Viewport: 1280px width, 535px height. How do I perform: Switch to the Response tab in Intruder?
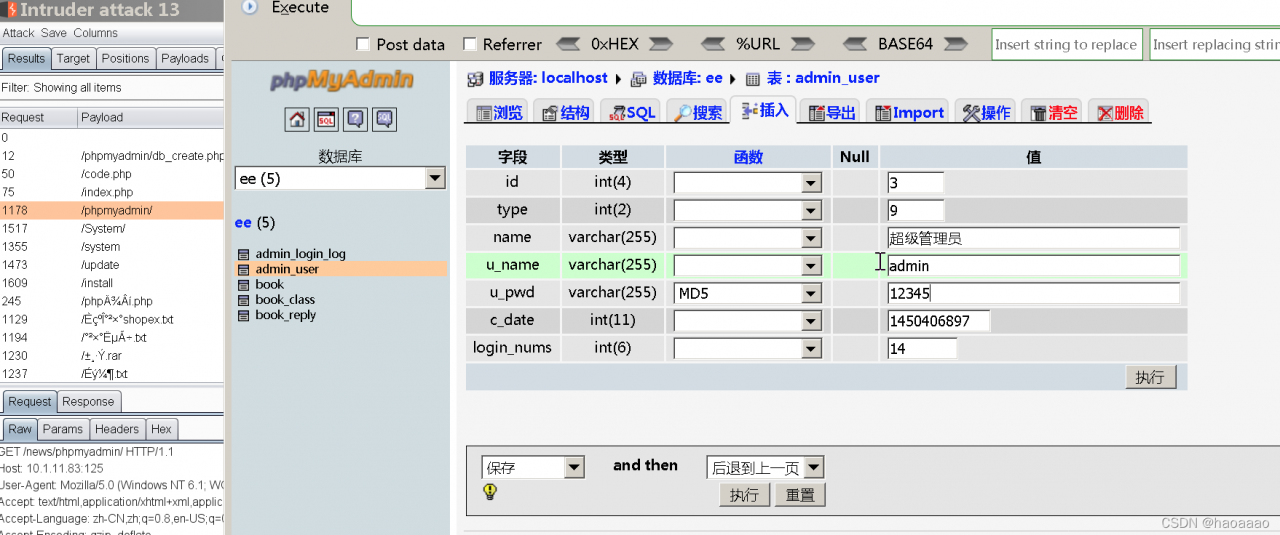pyautogui.click(x=88, y=402)
